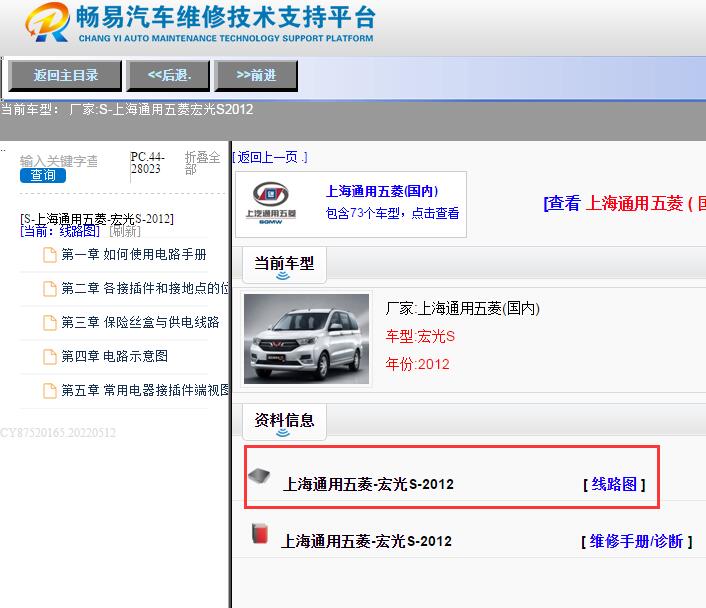706x608 pixels.
Task: Click the SGMW Wuling brand logo
Action: [x=271, y=203]
